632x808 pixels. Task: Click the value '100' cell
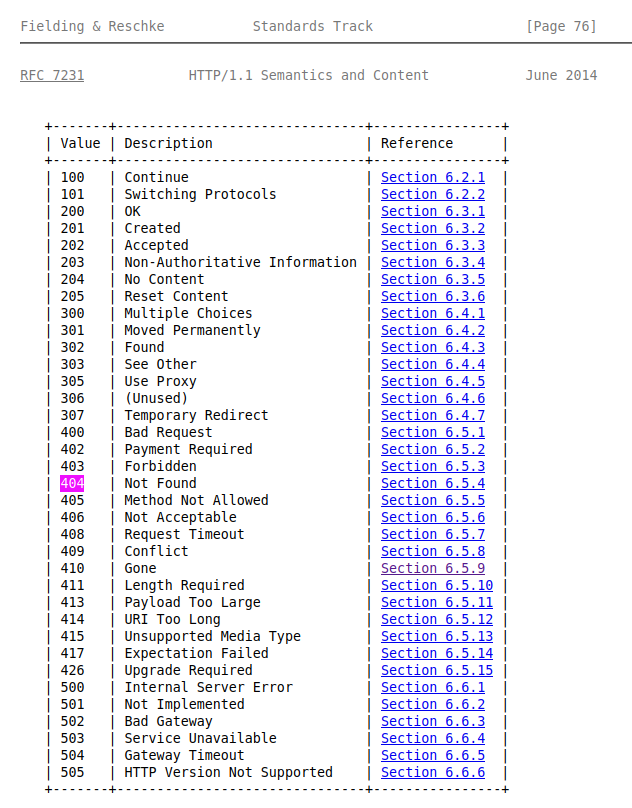click(x=72, y=177)
